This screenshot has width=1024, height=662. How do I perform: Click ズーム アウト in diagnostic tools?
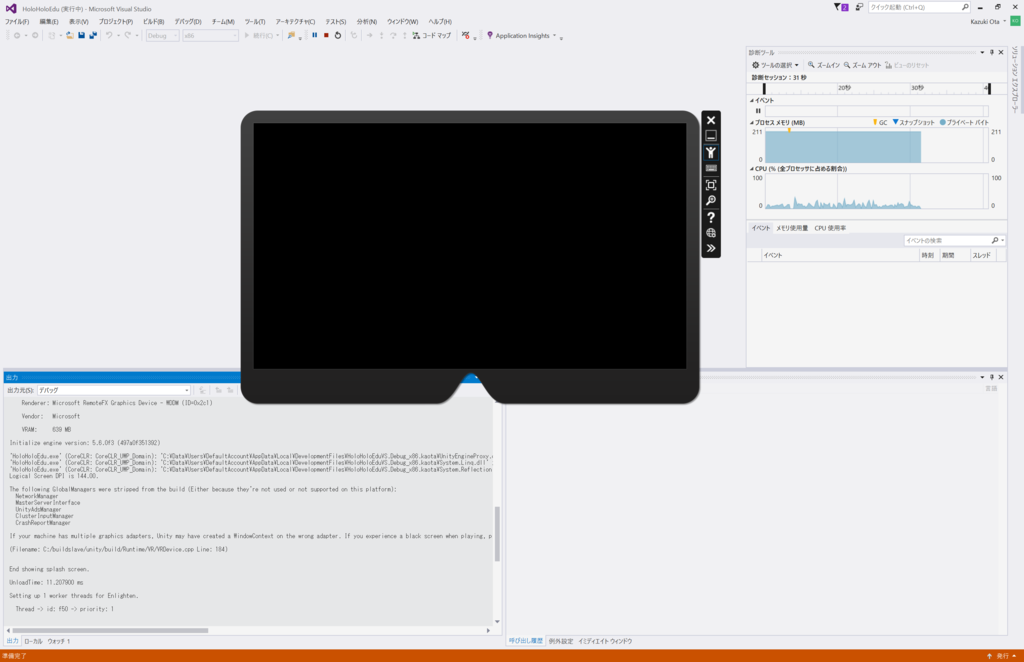click(862, 65)
